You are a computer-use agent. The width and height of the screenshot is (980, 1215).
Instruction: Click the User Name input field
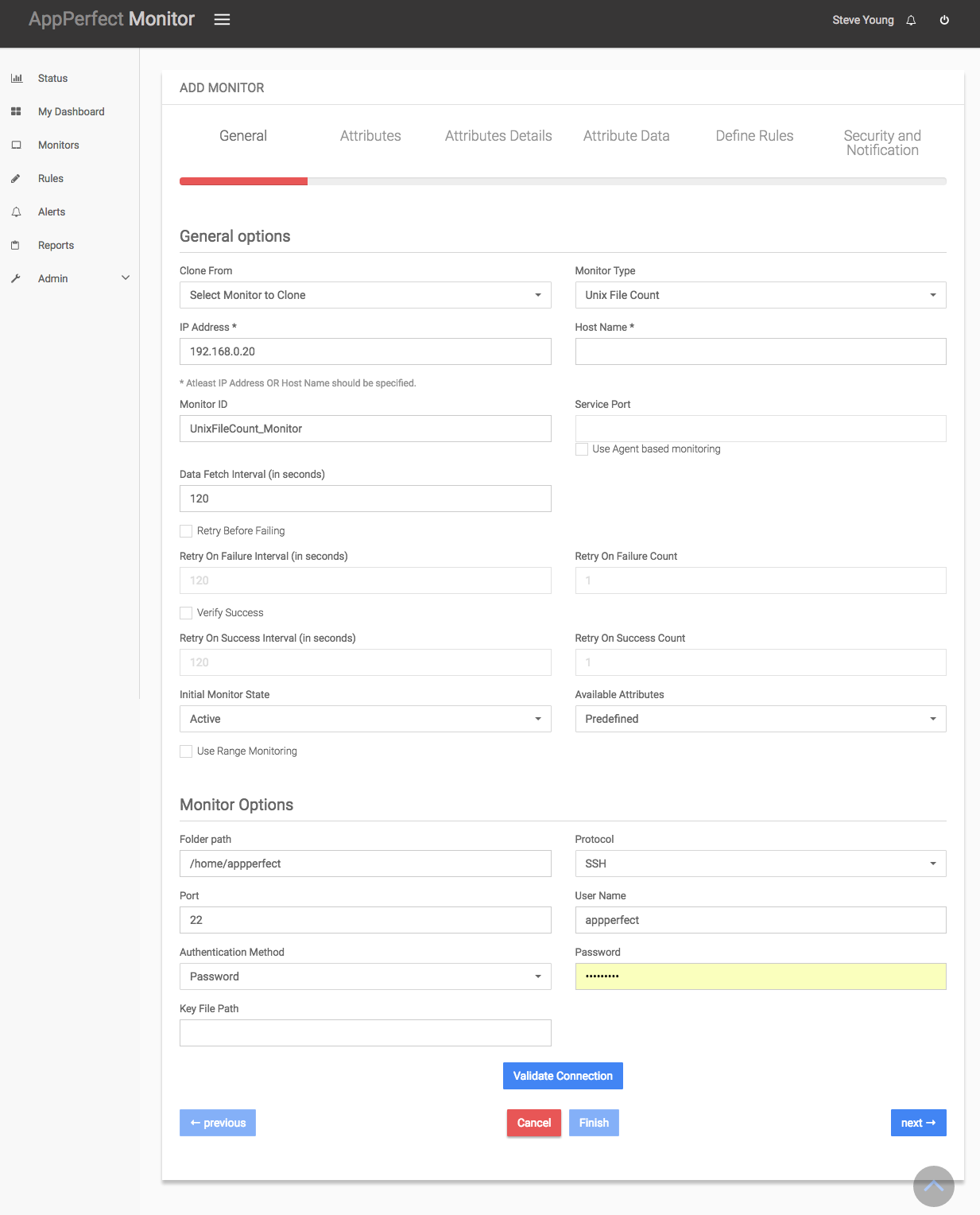click(x=761, y=920)
